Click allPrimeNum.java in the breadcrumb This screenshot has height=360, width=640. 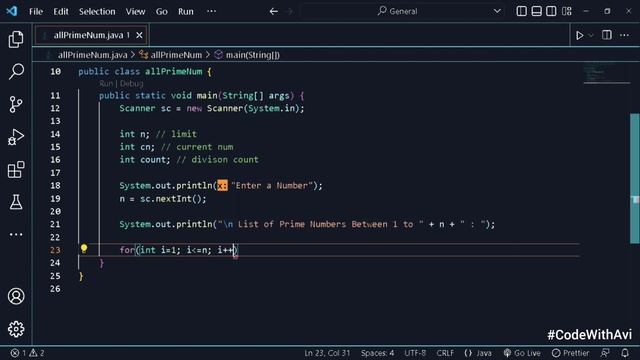click(92, 55)
